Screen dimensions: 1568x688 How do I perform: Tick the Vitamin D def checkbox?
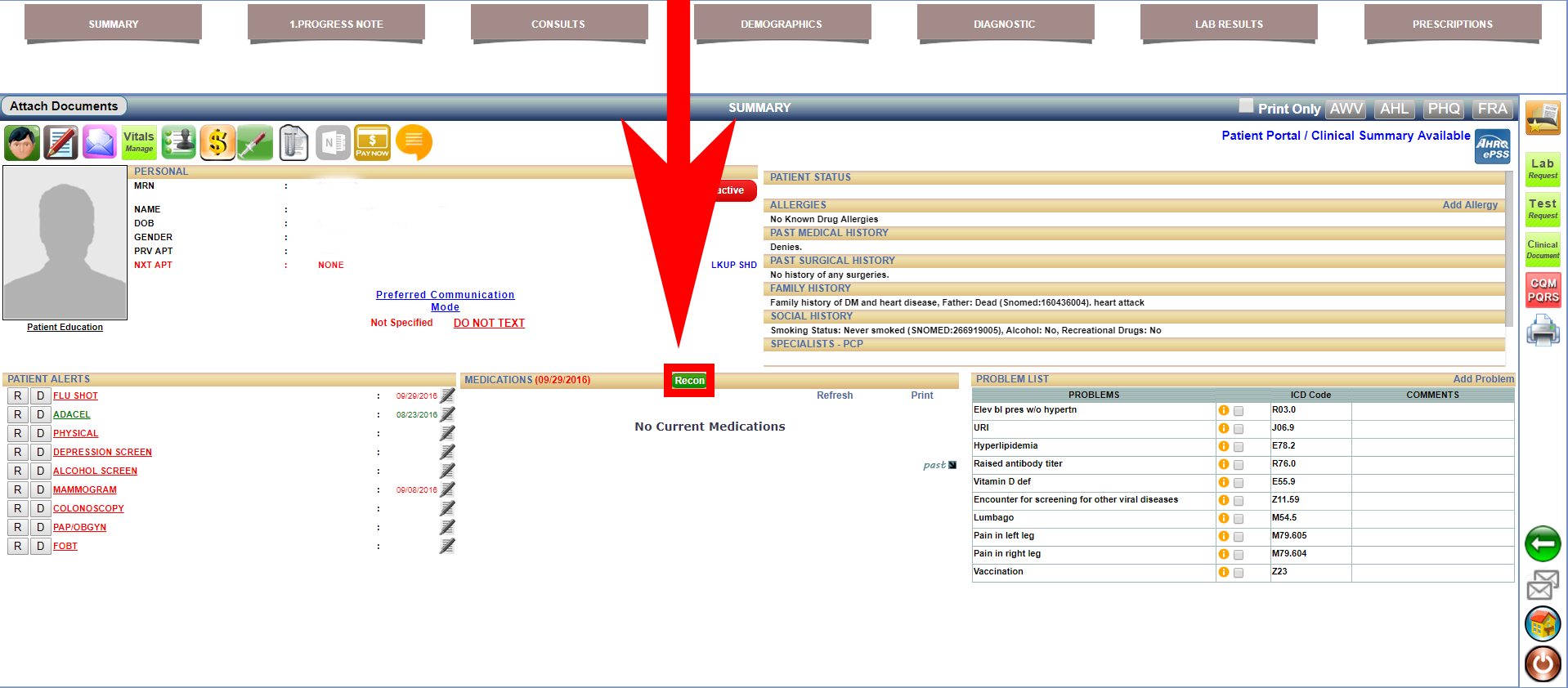point(1239,483)
